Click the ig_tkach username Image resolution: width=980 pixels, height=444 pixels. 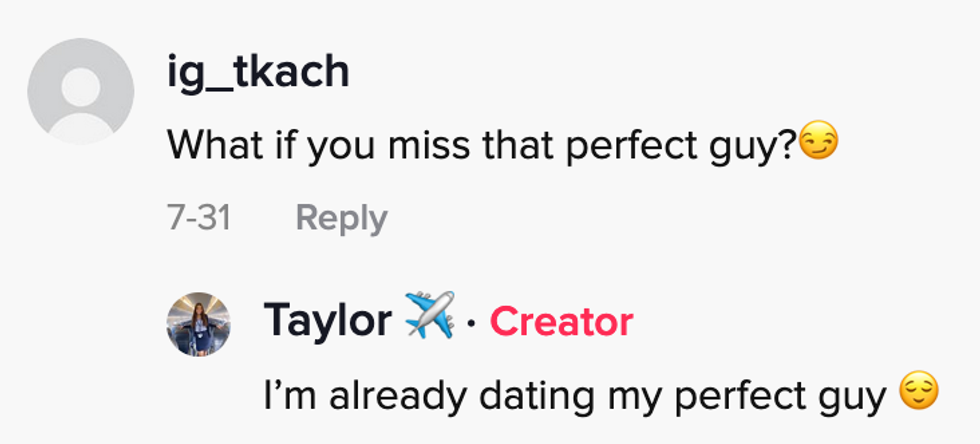click(258, 72)
